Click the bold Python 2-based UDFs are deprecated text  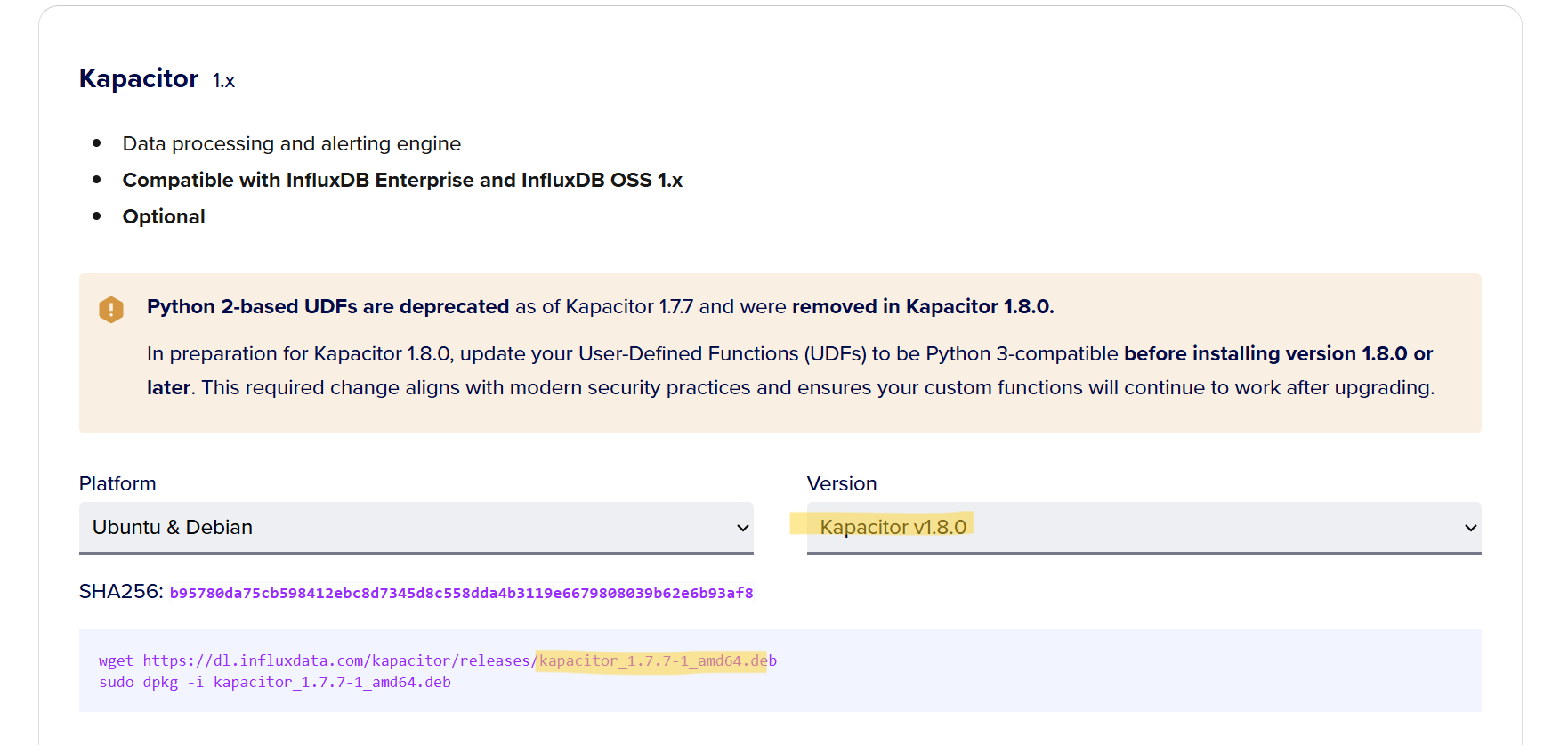(327, 306)
